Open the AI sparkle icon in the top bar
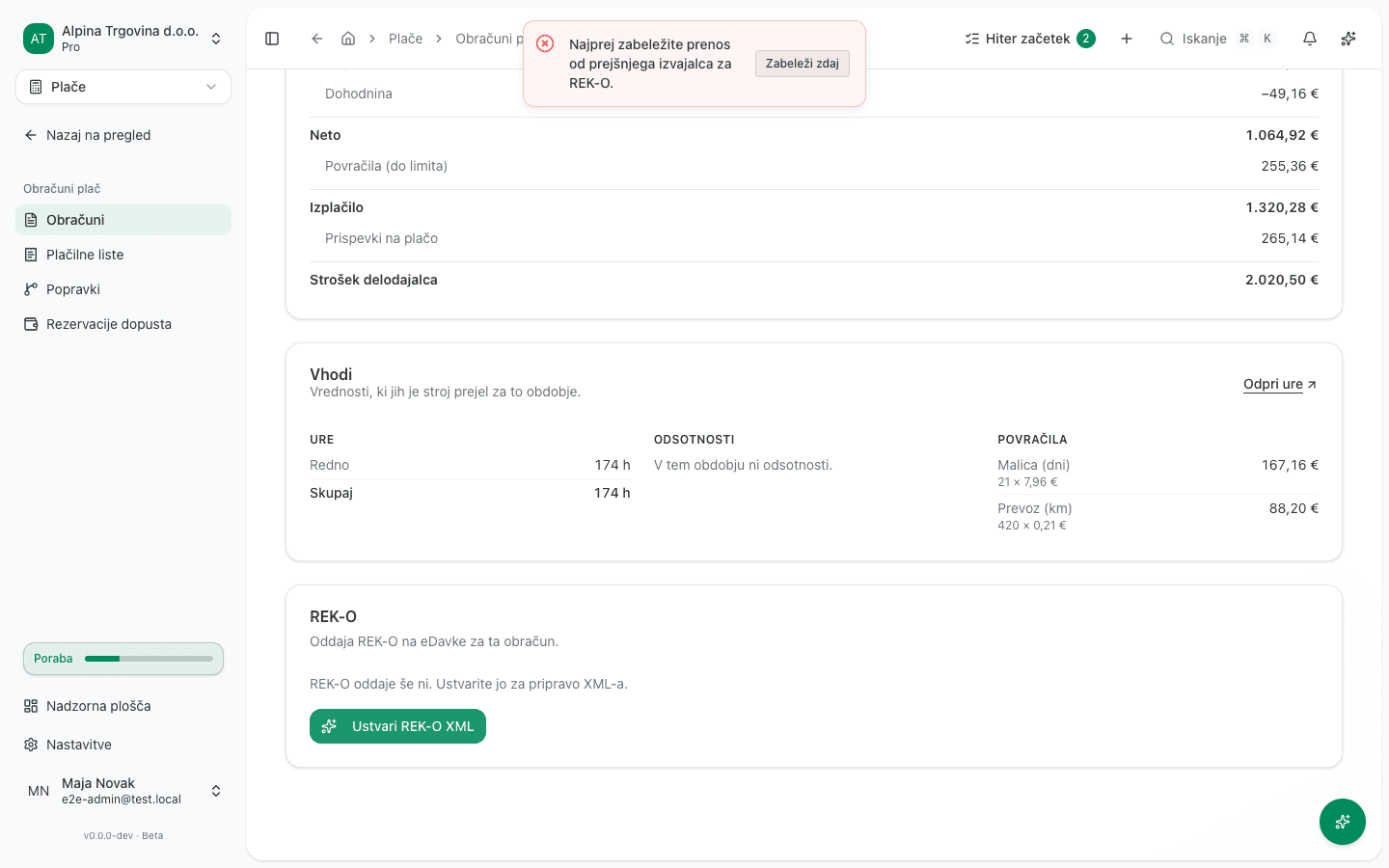 pos(1348,39)
